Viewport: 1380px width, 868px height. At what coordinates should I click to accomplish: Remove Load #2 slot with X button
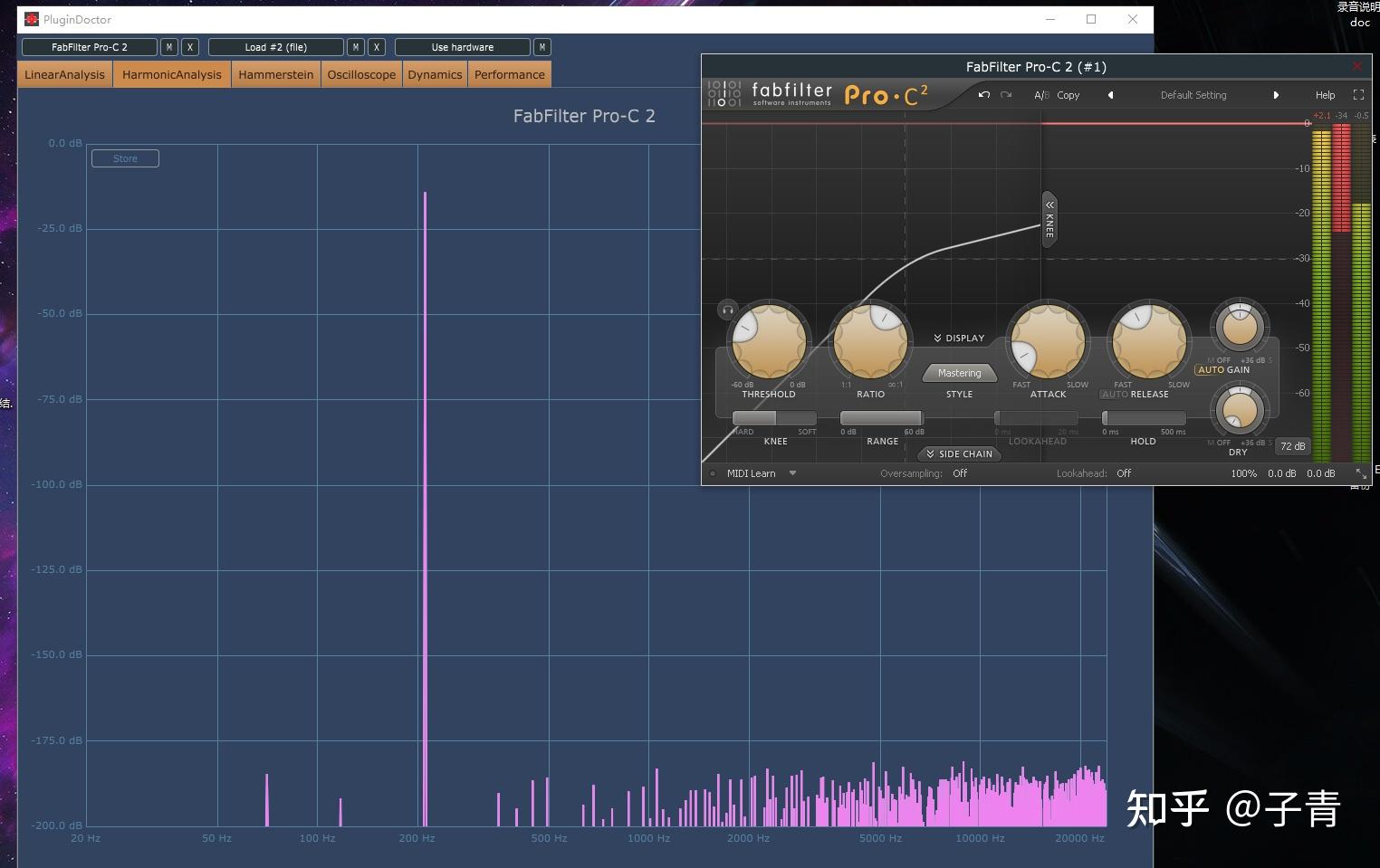[377, 47]
